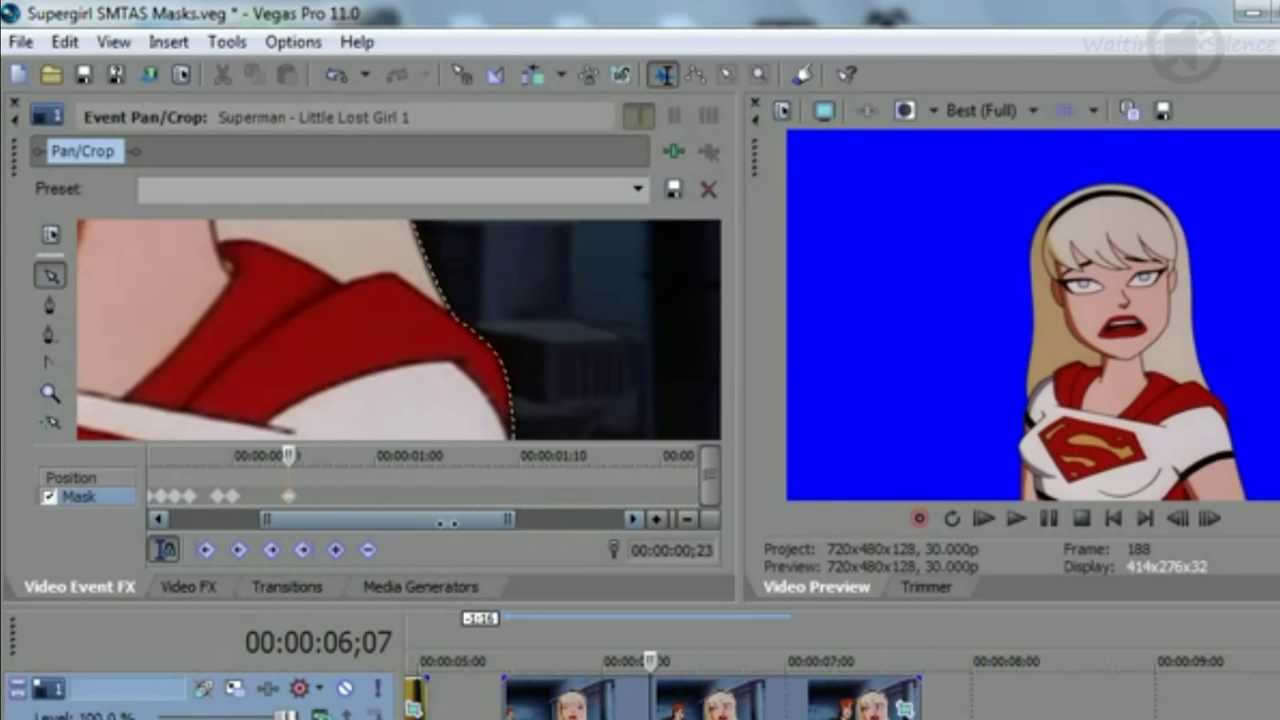Select the Anchor Deletion pen tool

click(51, 335)
